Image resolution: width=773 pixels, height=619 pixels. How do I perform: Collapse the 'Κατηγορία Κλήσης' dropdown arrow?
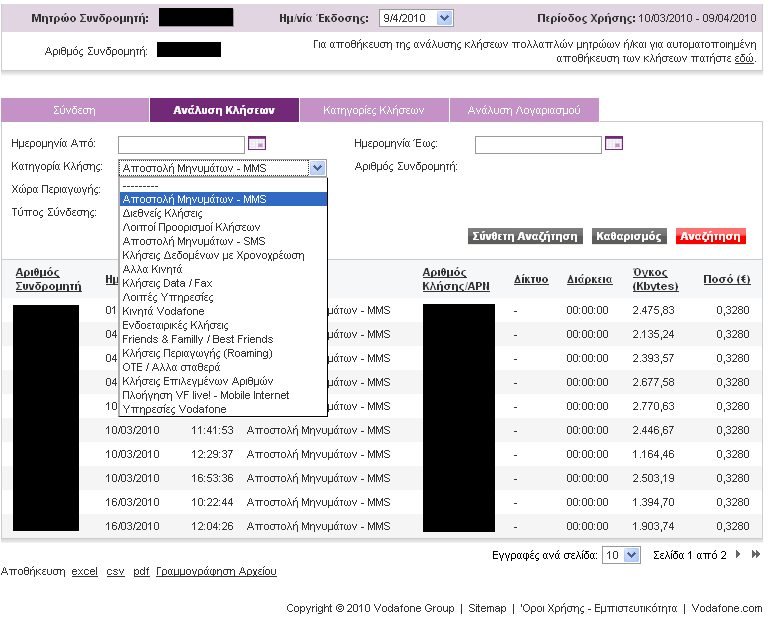tap(317, 168)
